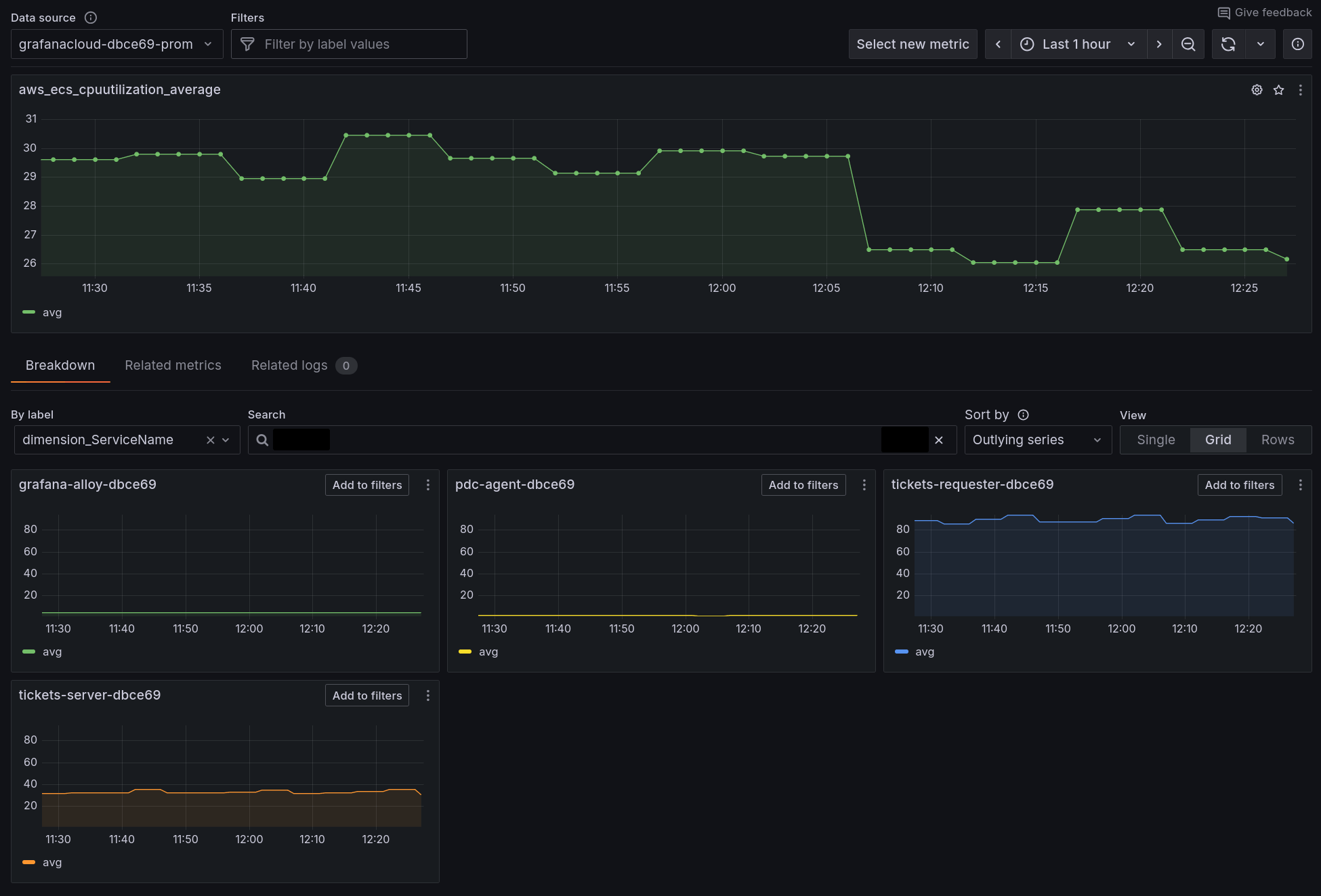Click the refresh dashboard icon
This screenshot has width=1321, height=896.
1228,44
